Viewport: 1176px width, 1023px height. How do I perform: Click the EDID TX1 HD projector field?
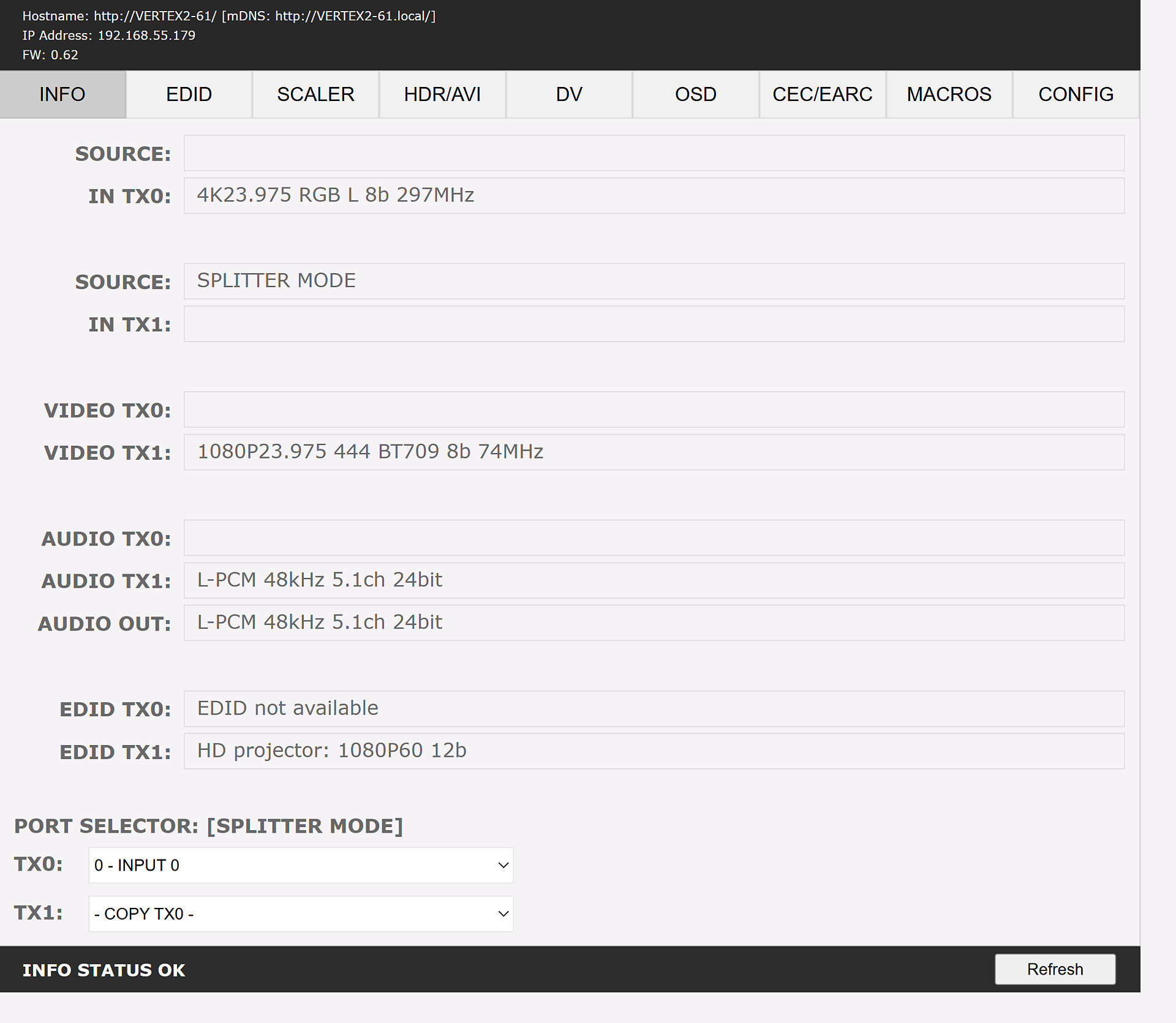(654, 751)
